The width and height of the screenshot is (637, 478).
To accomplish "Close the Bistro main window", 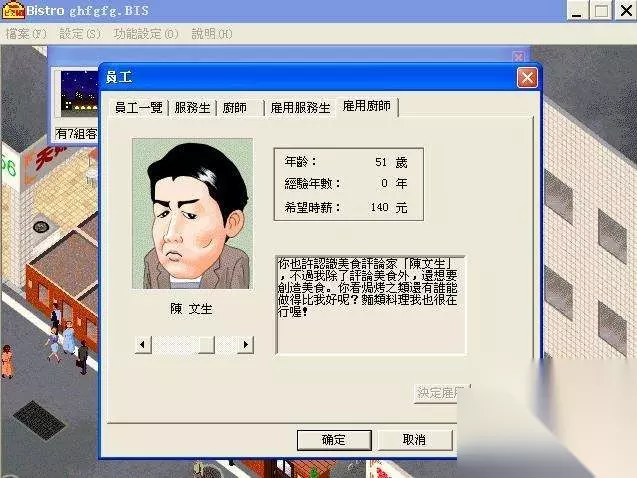I will [x=626, y=10].
